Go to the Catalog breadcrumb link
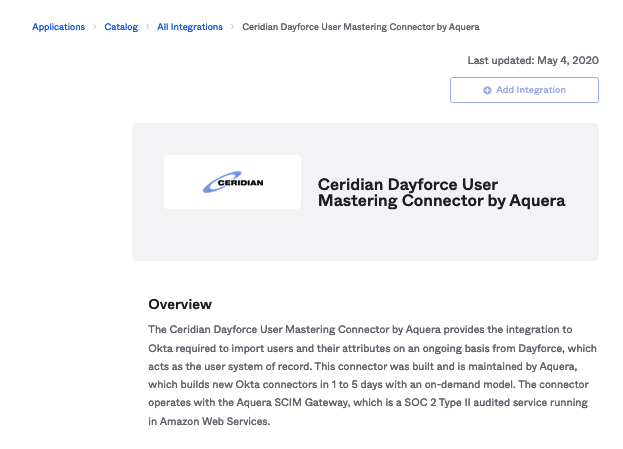The width and height of the screenshot is (623, 449). 121,27
